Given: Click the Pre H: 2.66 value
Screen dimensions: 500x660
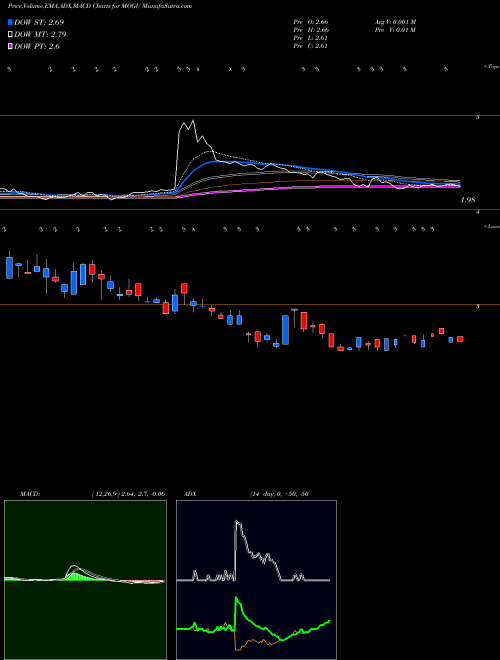Looking at the screenshot, I should point(311,30).
